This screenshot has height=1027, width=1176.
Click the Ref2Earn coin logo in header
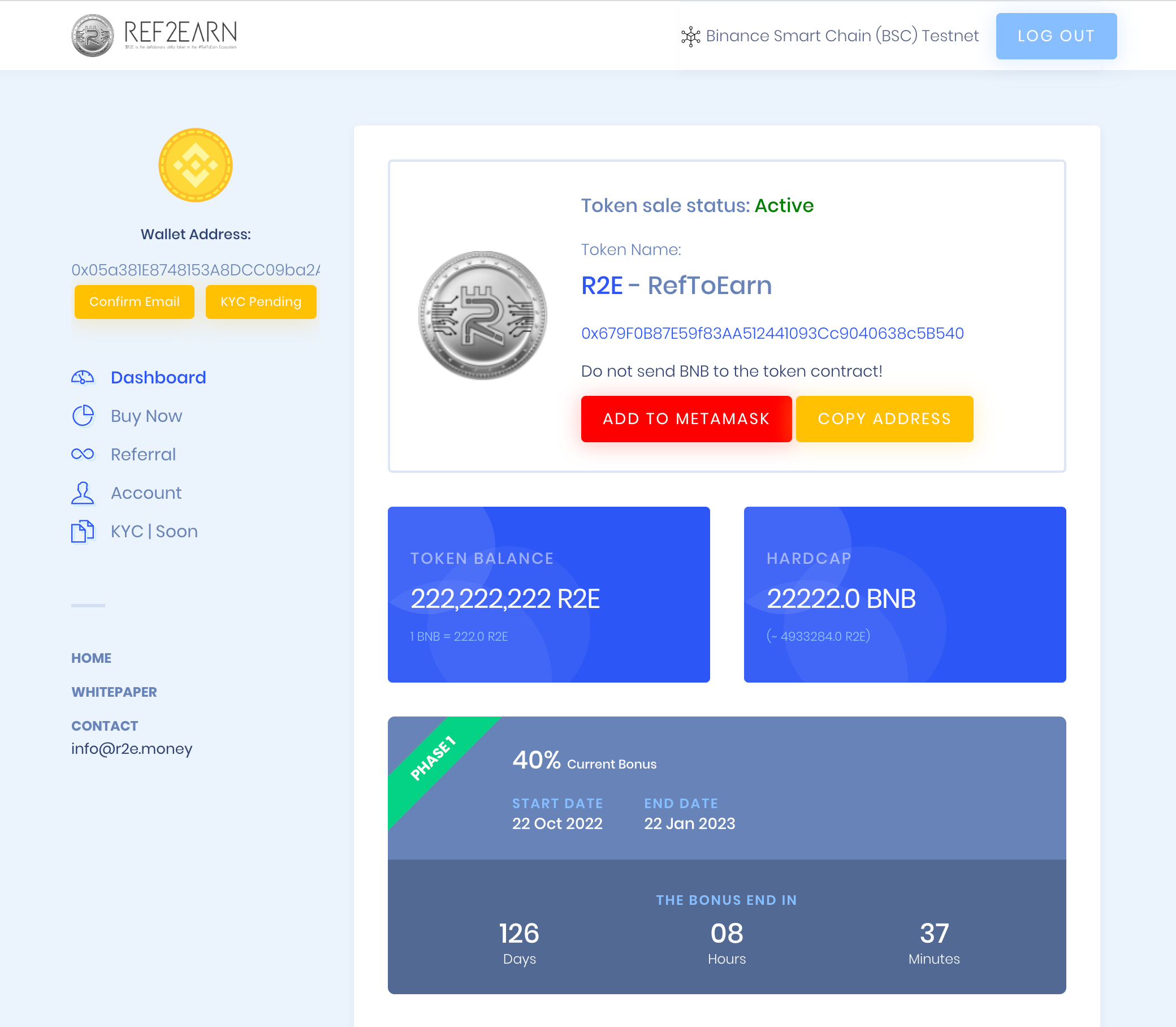[x=92, y=36]
